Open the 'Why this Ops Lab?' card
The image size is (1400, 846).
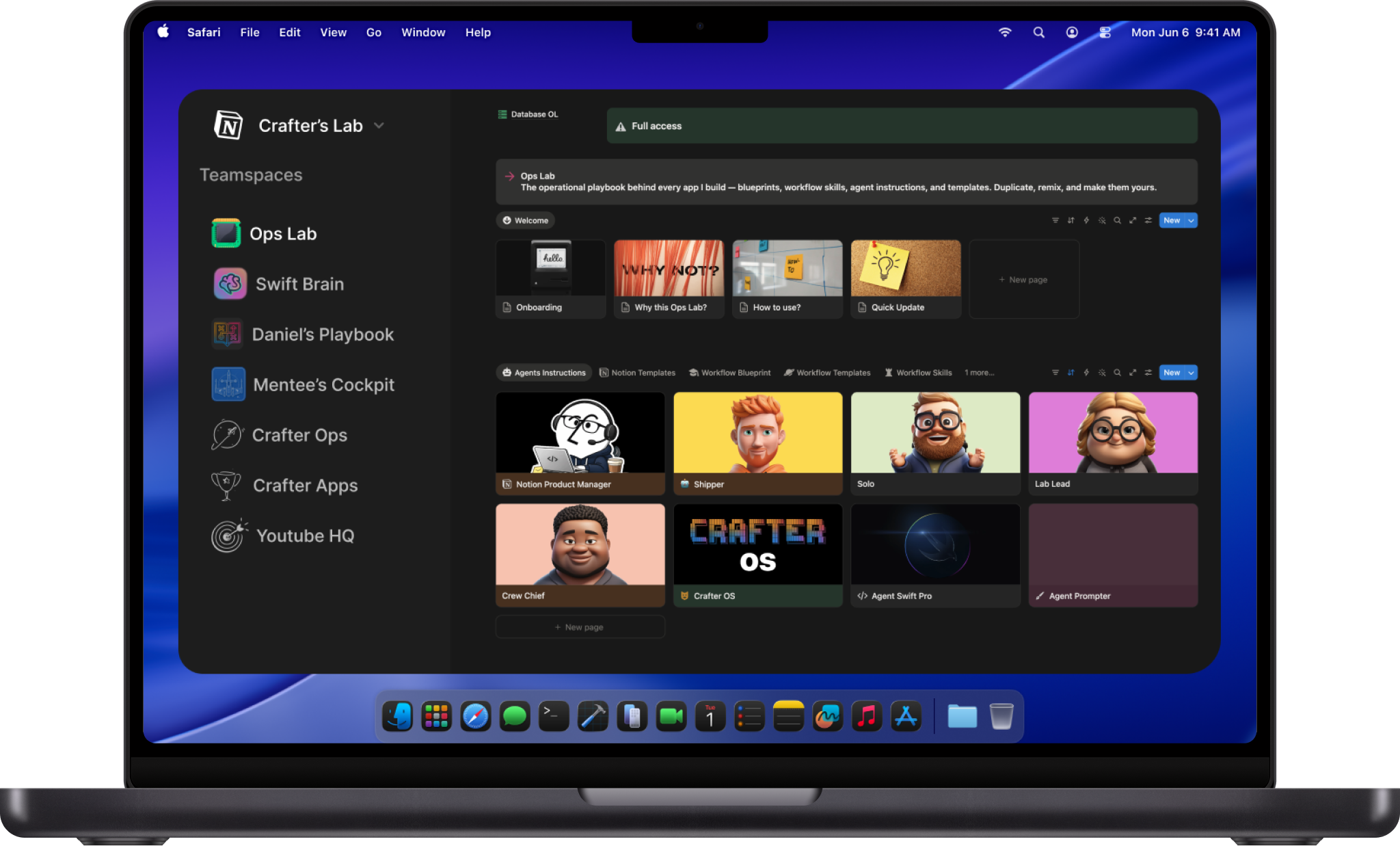(669, 279)
